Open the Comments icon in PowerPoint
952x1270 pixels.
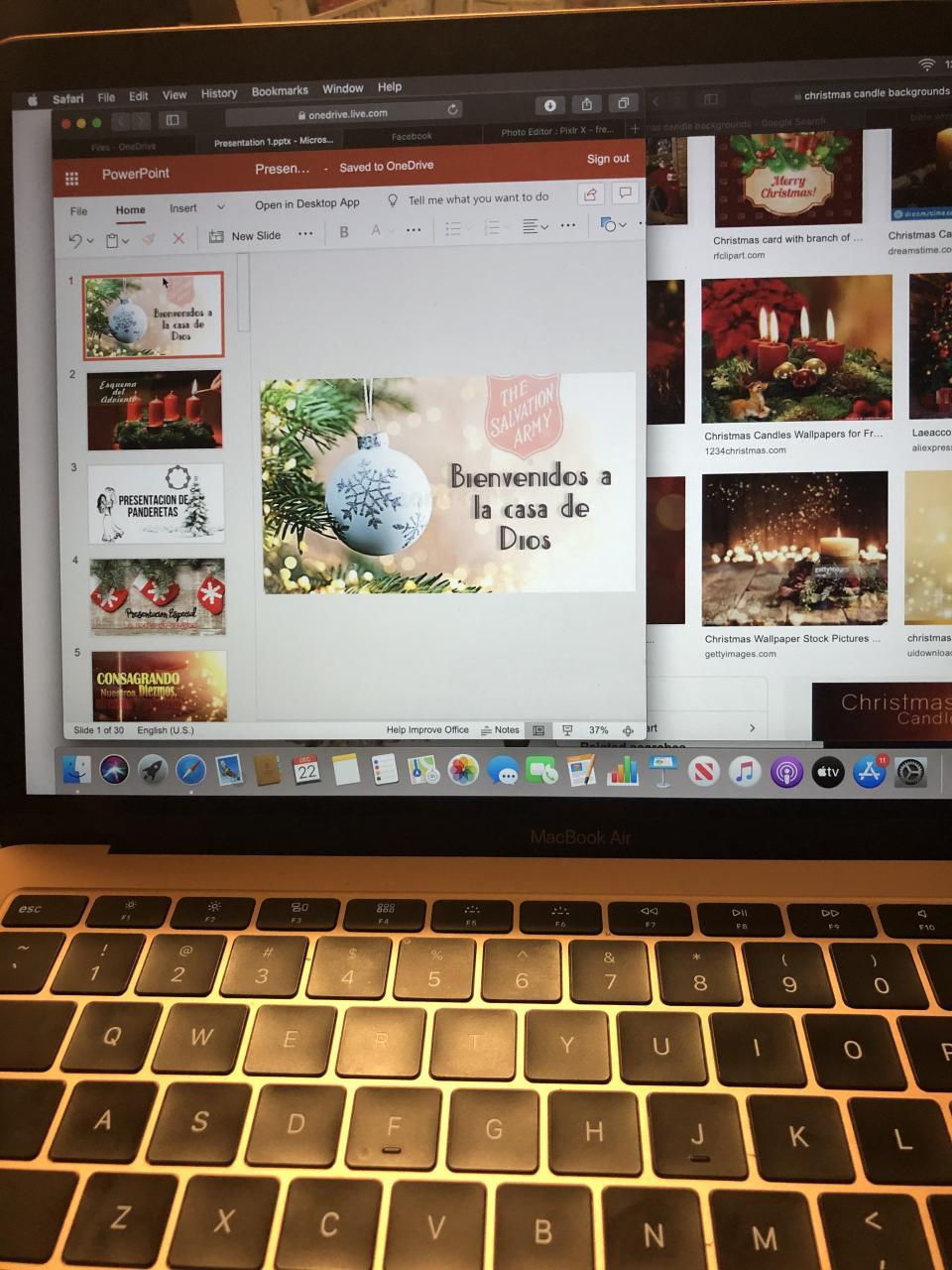[x=625, y=192]
